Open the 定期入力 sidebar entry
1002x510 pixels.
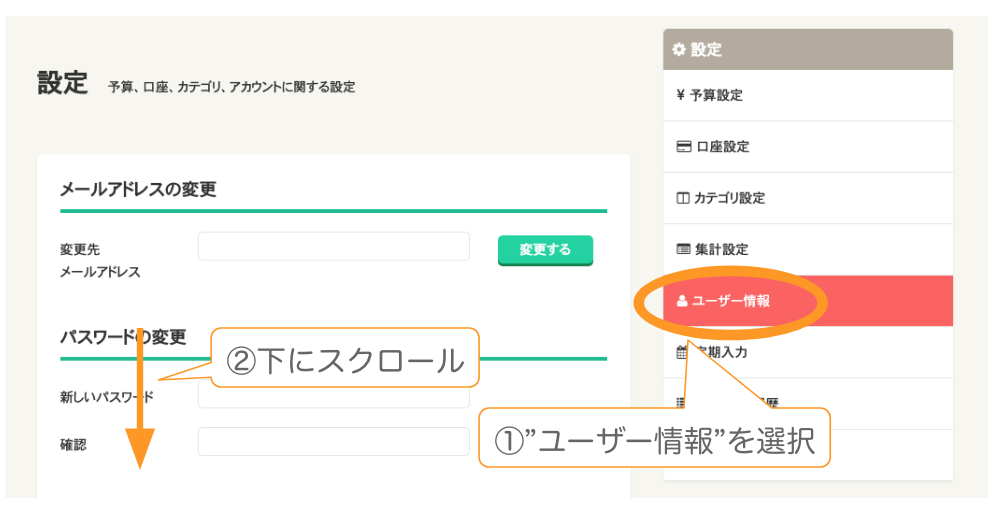pos(808,352)
